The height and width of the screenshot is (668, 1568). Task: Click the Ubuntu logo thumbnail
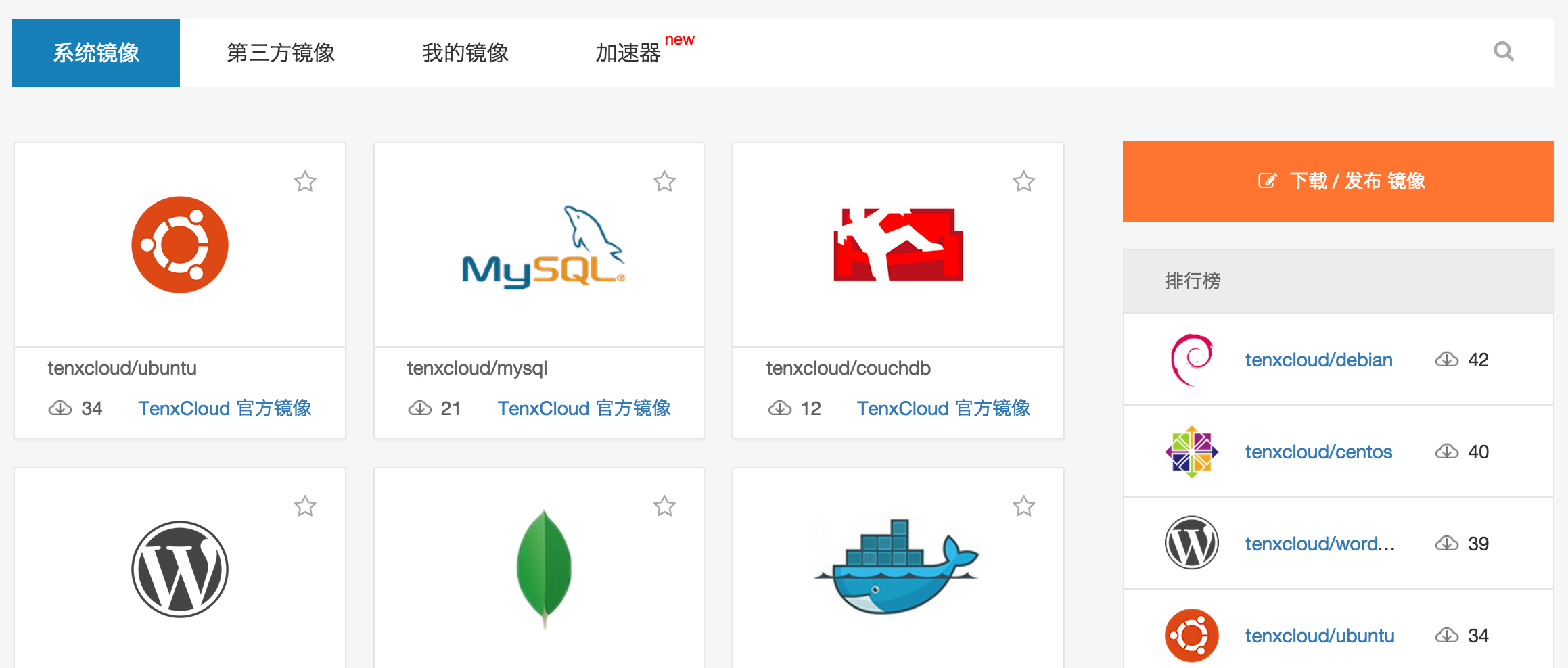click(180, 245)
